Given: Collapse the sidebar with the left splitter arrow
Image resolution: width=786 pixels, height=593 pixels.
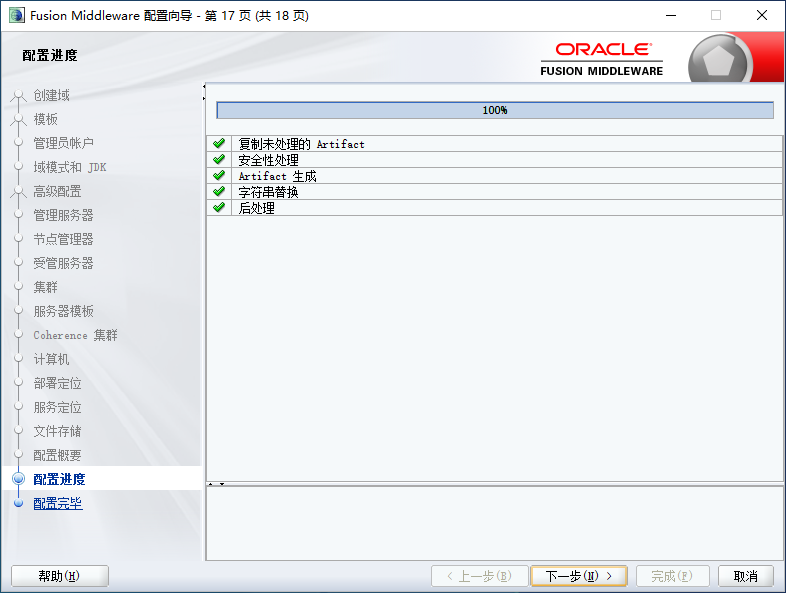Looking at the screenshot, I should click(204, 87).
